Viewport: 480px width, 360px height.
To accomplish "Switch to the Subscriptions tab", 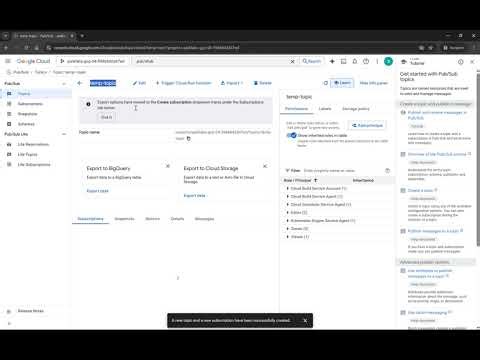I will 90,219.
